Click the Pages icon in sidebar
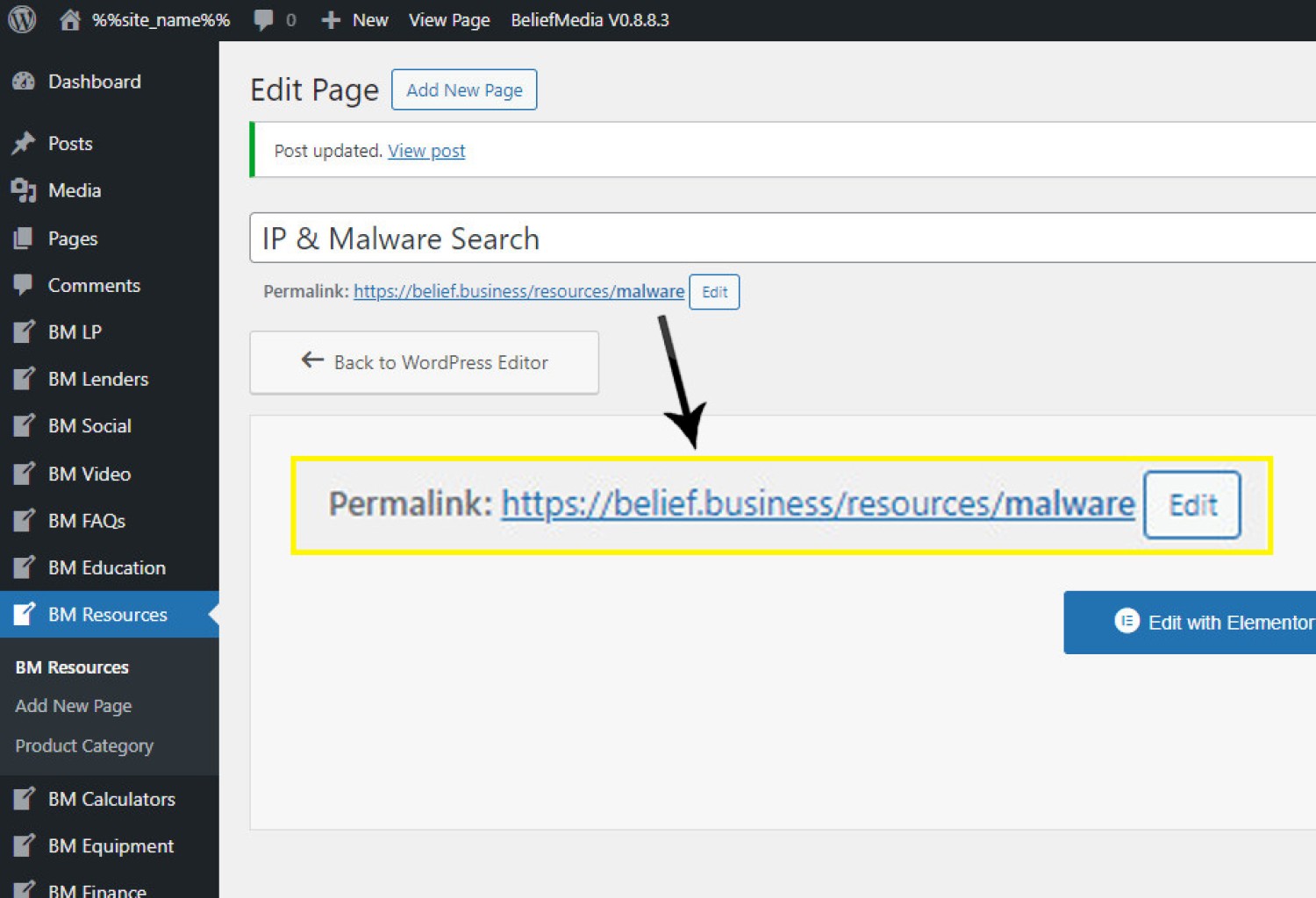 pyautogui.click(x=24, y=239)
